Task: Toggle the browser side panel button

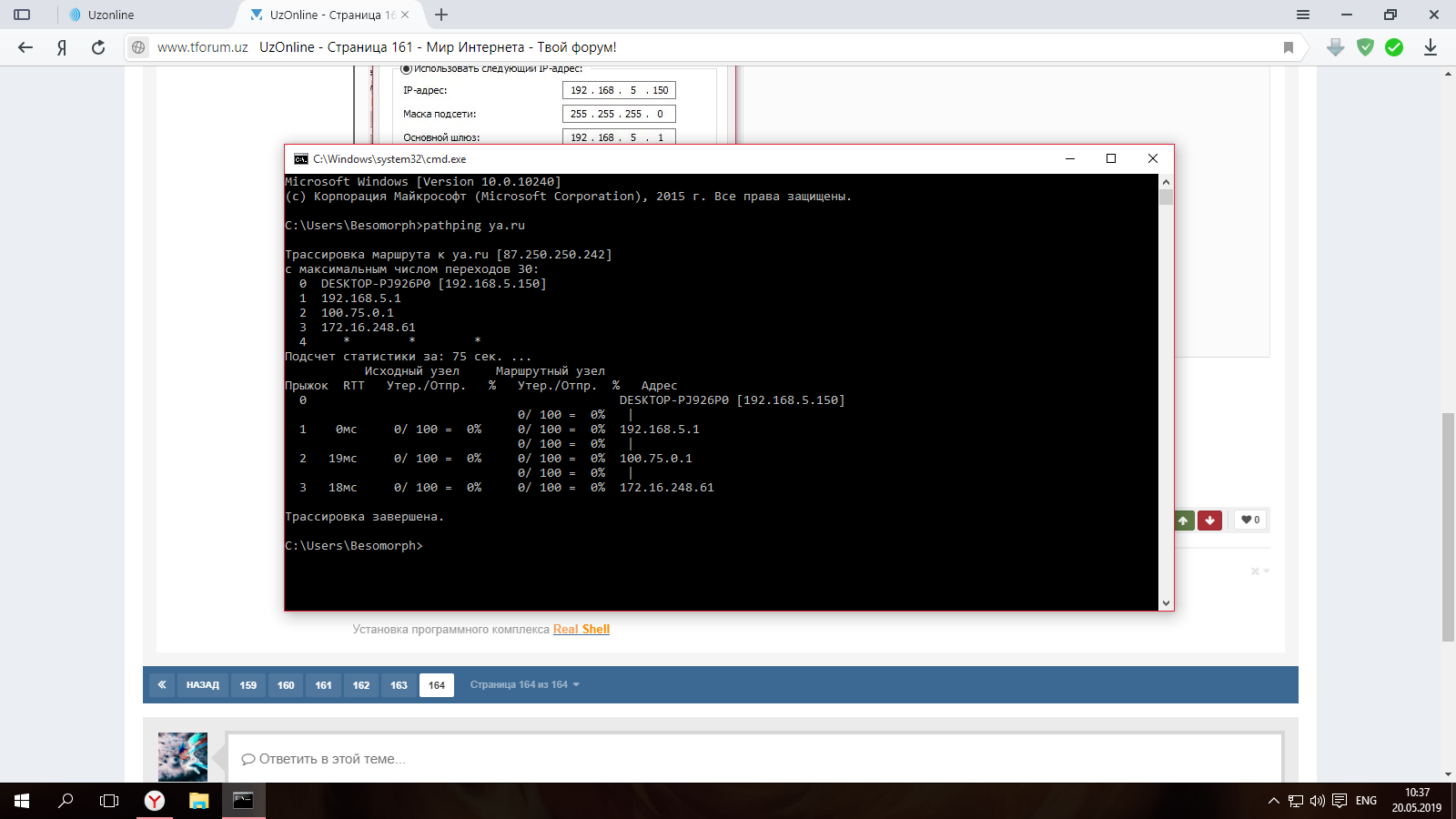Action: (x=22, y=15)
